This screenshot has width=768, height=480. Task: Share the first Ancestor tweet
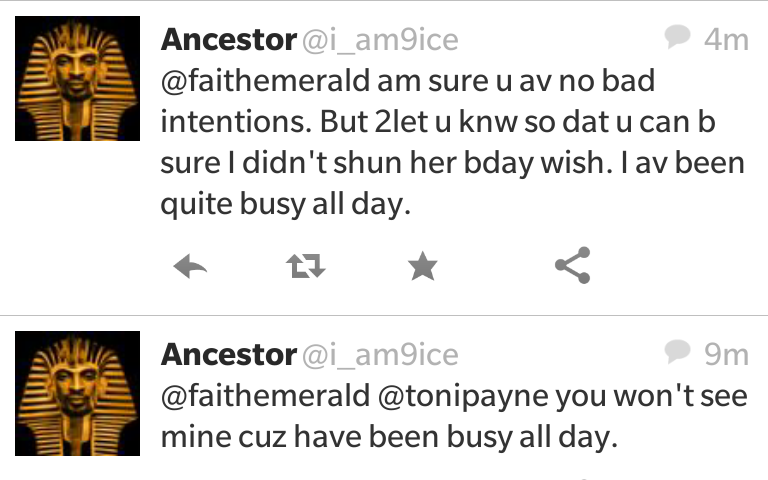[573, 265]
